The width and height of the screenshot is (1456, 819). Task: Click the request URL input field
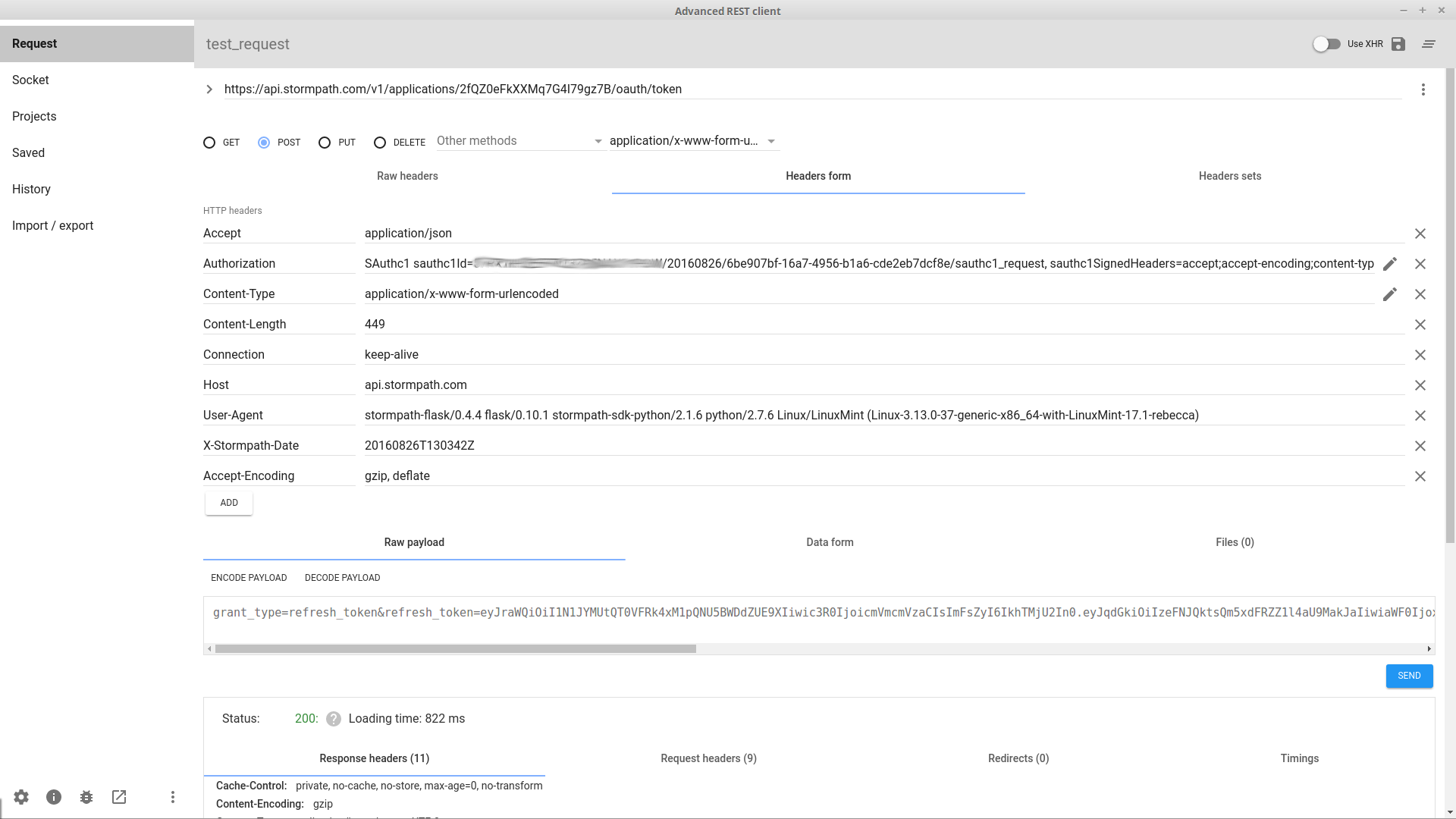812,89
